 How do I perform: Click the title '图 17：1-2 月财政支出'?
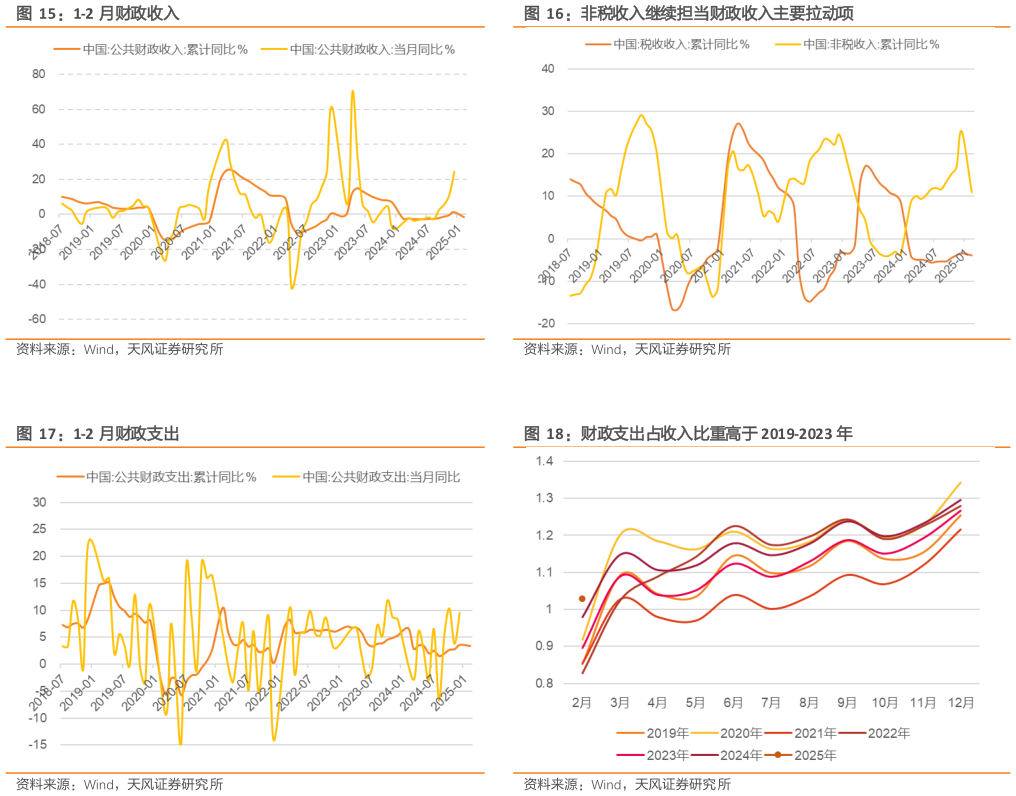click(98, 433)
